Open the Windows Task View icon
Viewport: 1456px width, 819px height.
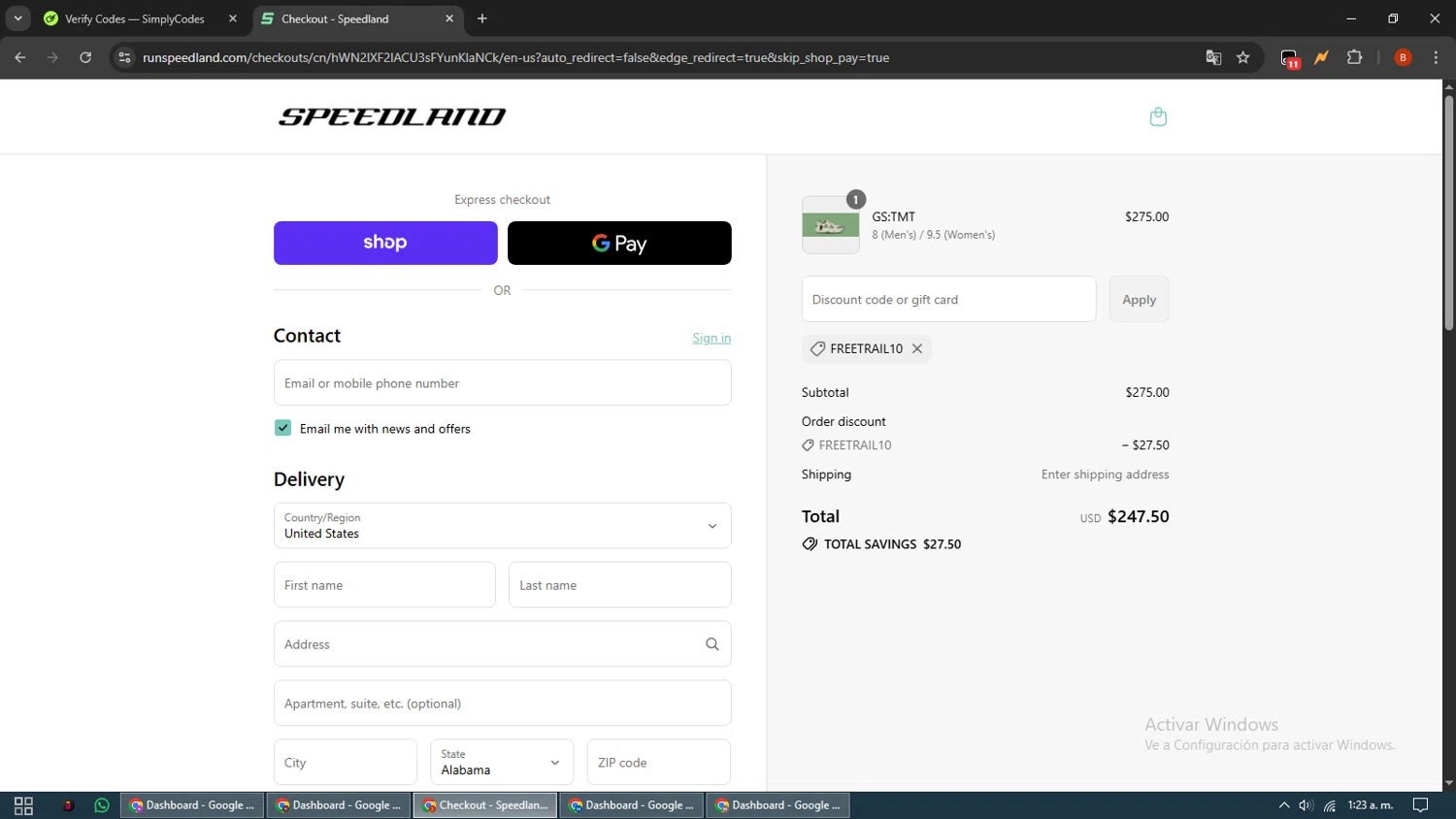point(23,805)
